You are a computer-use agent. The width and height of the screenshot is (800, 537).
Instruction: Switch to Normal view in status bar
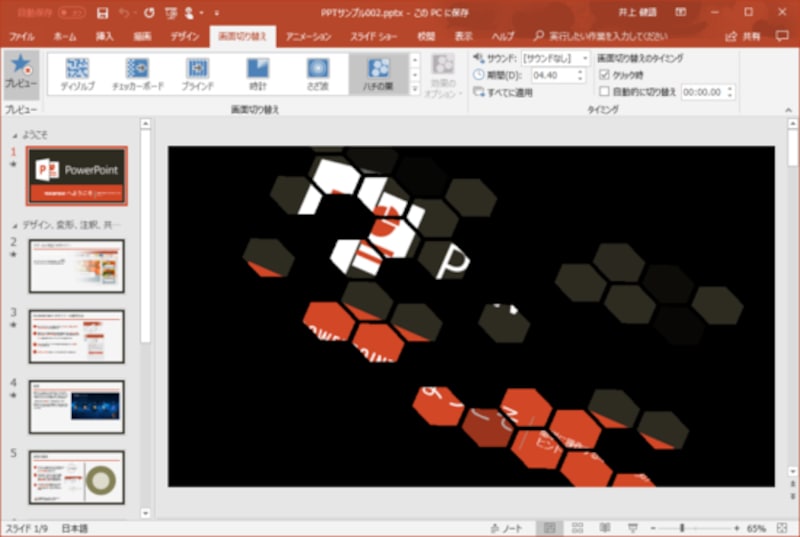point(549,528)
